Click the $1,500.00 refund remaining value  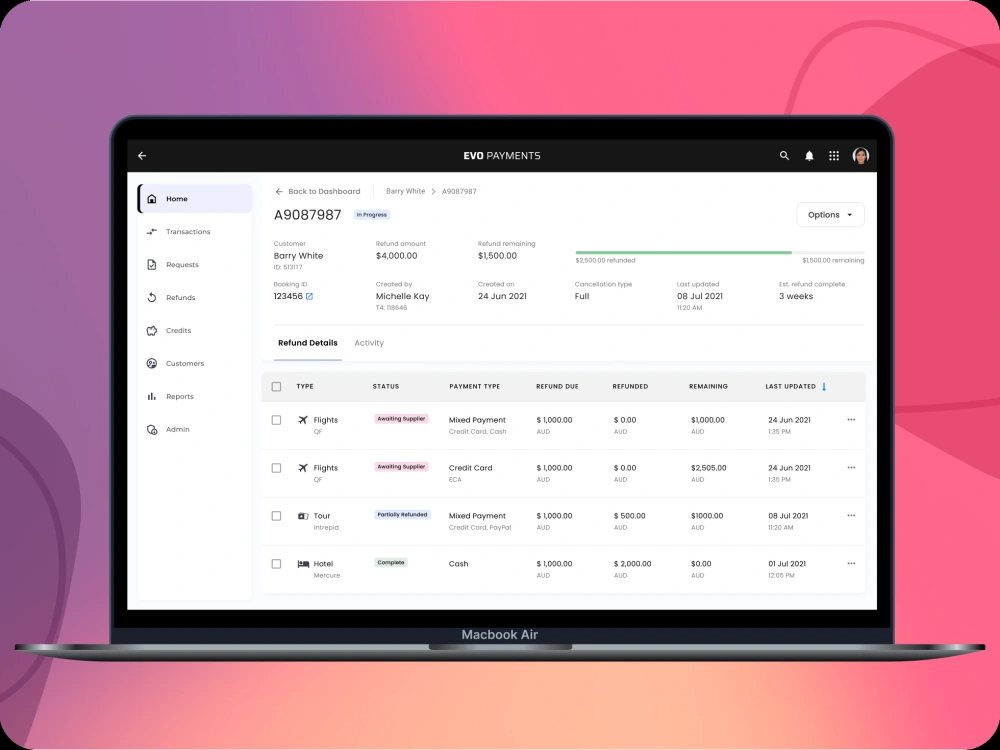coord(497,256)
